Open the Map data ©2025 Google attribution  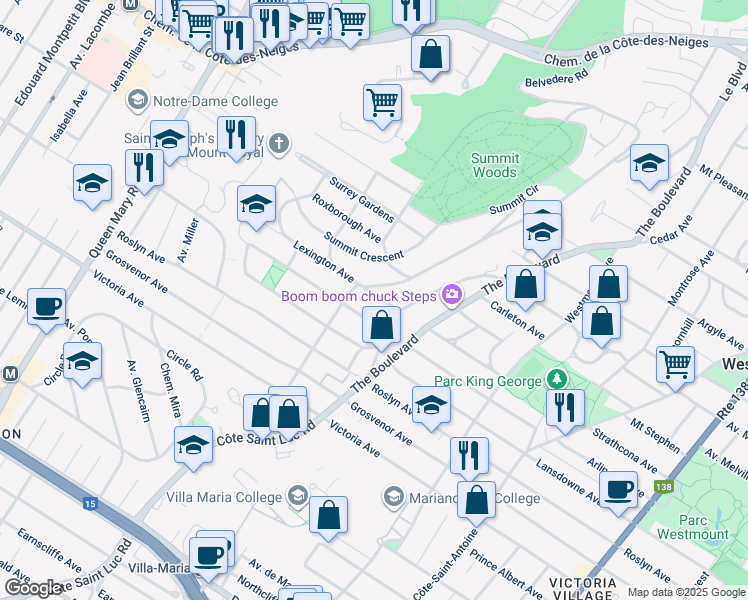[x=685, y=592]
